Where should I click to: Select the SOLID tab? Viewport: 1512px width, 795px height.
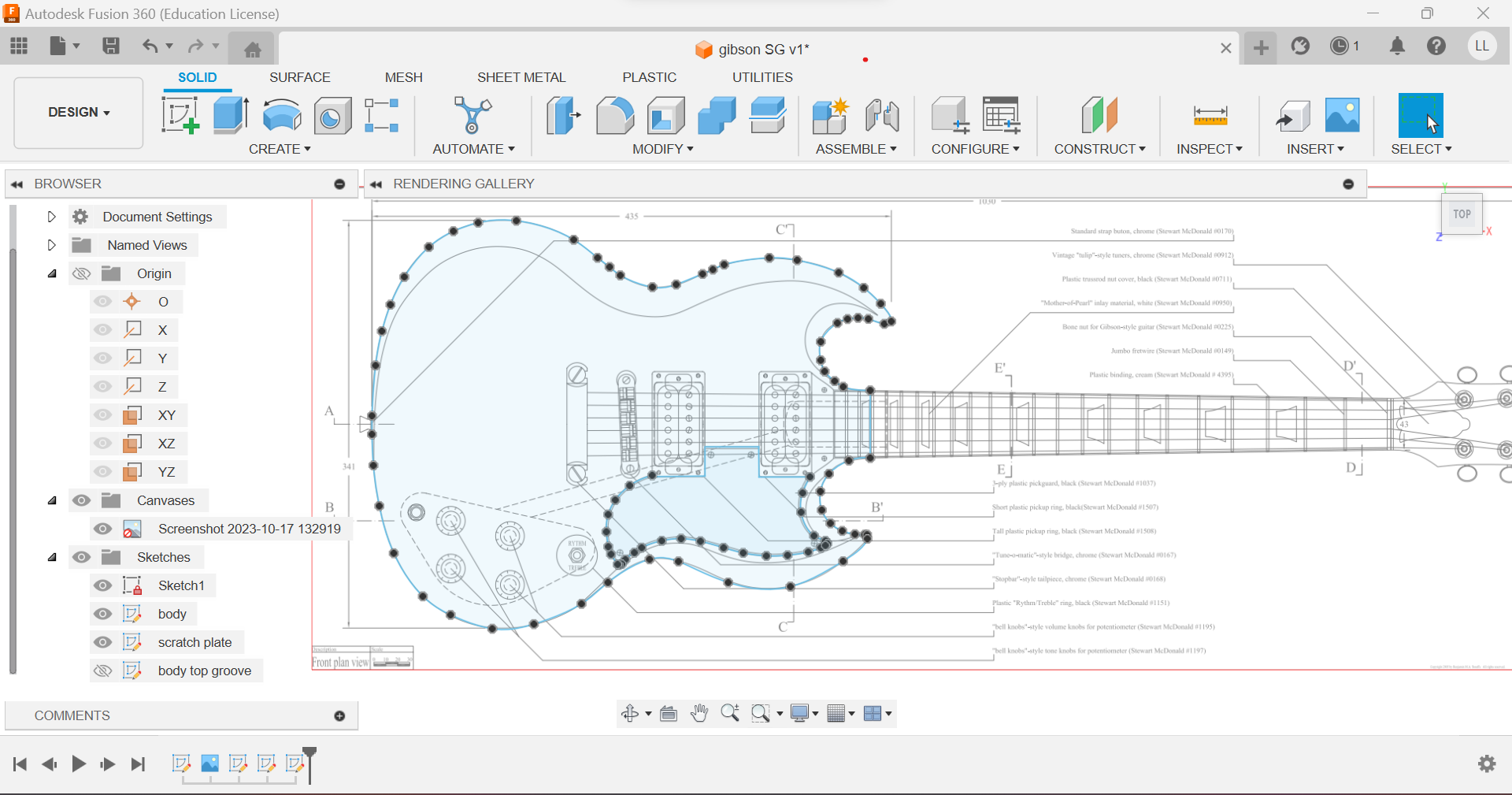point(197,77)
